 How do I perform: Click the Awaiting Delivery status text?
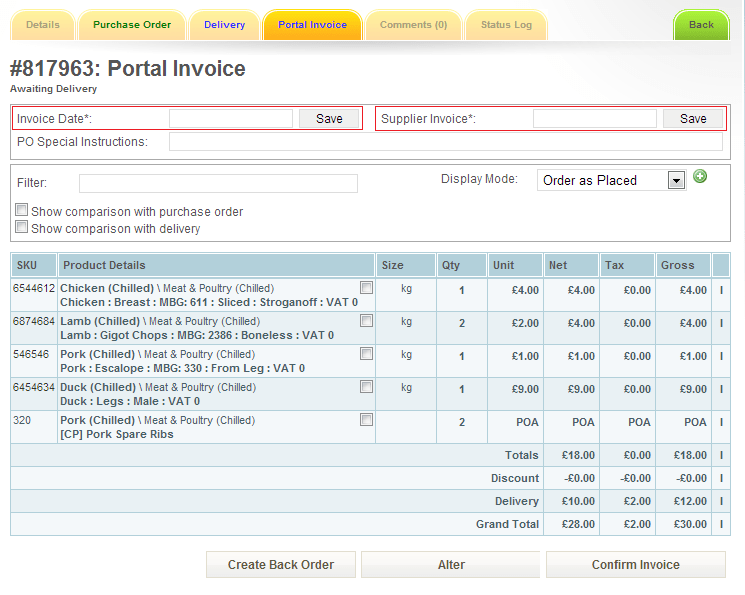click(x=54, y=89)
